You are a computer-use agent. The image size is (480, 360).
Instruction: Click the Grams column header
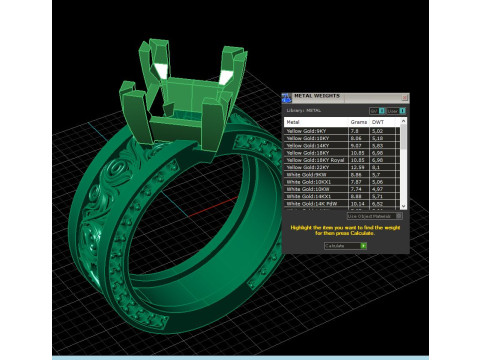(359, 122)
